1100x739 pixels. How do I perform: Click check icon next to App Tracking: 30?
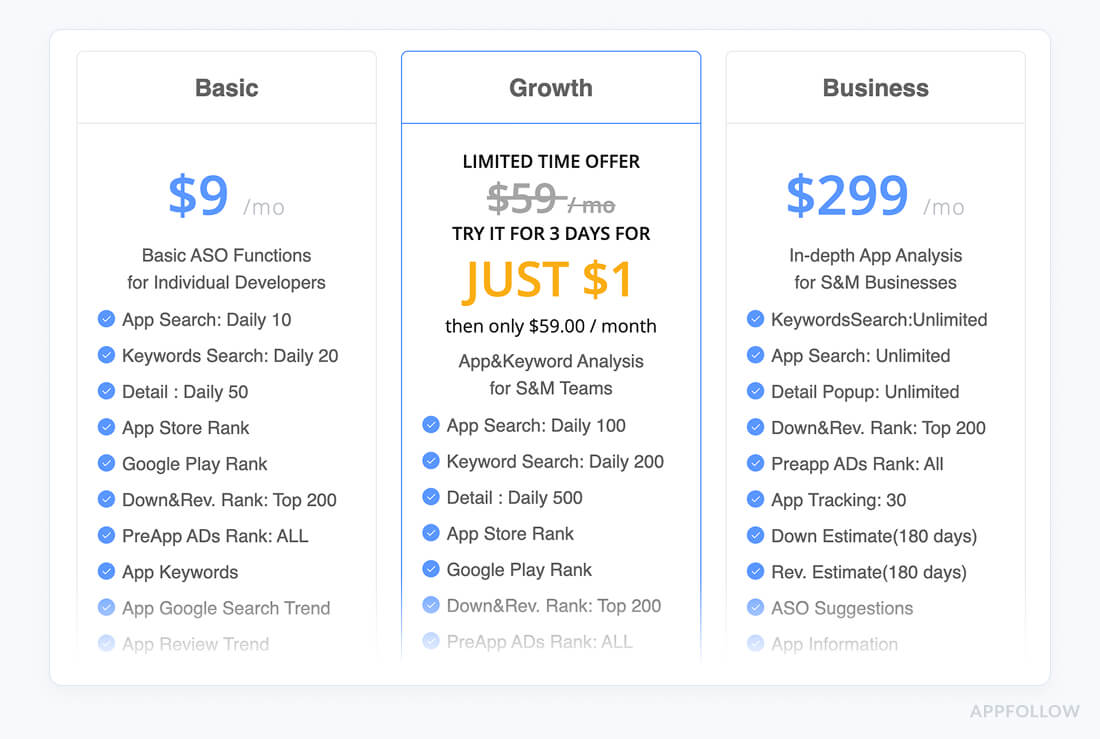click(756, 499)
